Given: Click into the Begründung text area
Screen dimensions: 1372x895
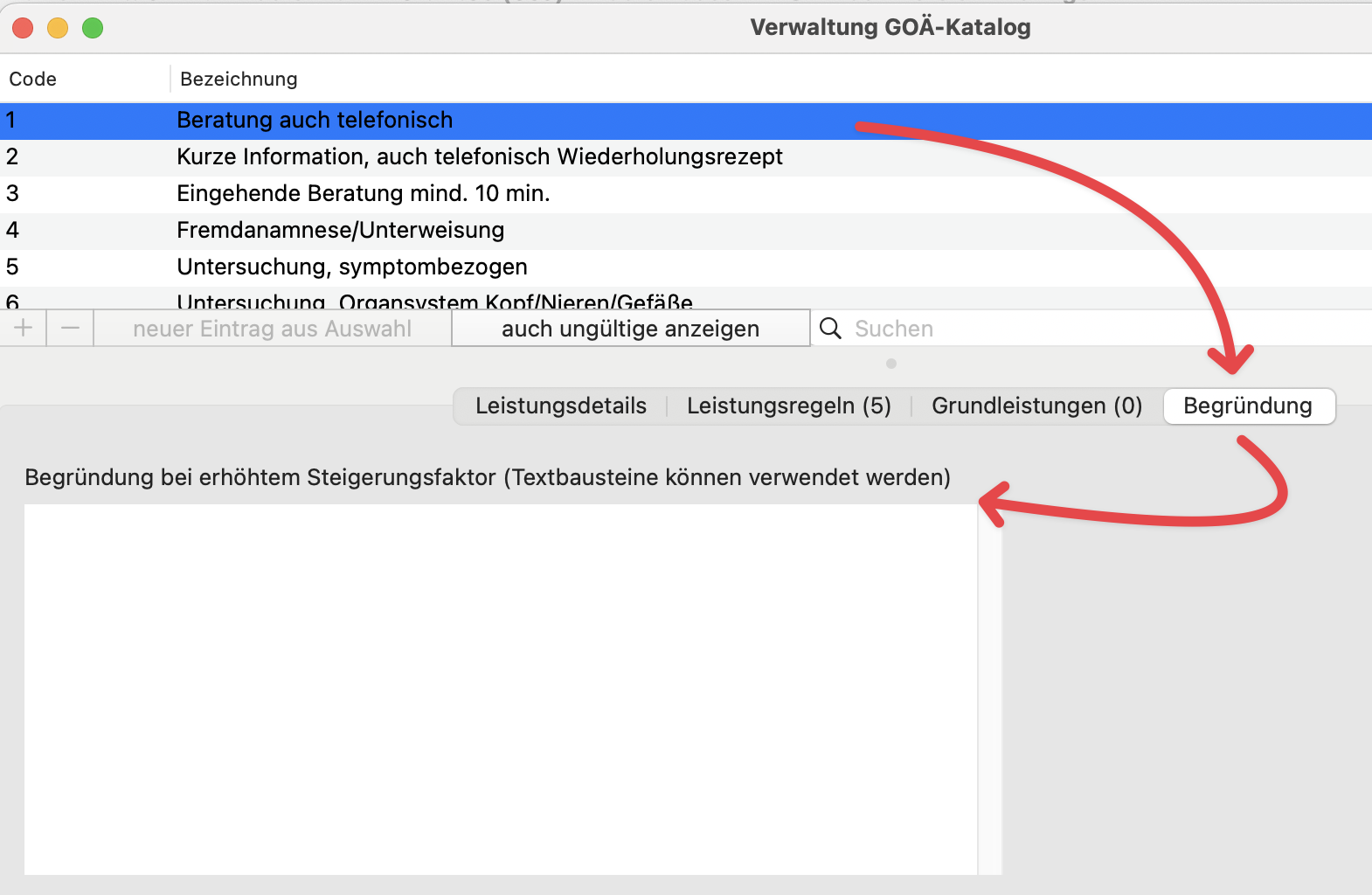Looking at the screenshot, I should 501,690.
